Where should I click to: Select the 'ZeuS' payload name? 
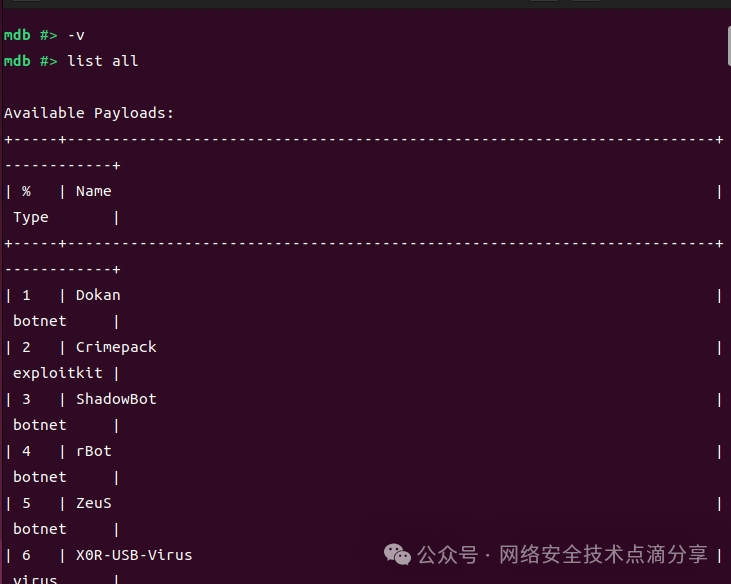(94, 503)
